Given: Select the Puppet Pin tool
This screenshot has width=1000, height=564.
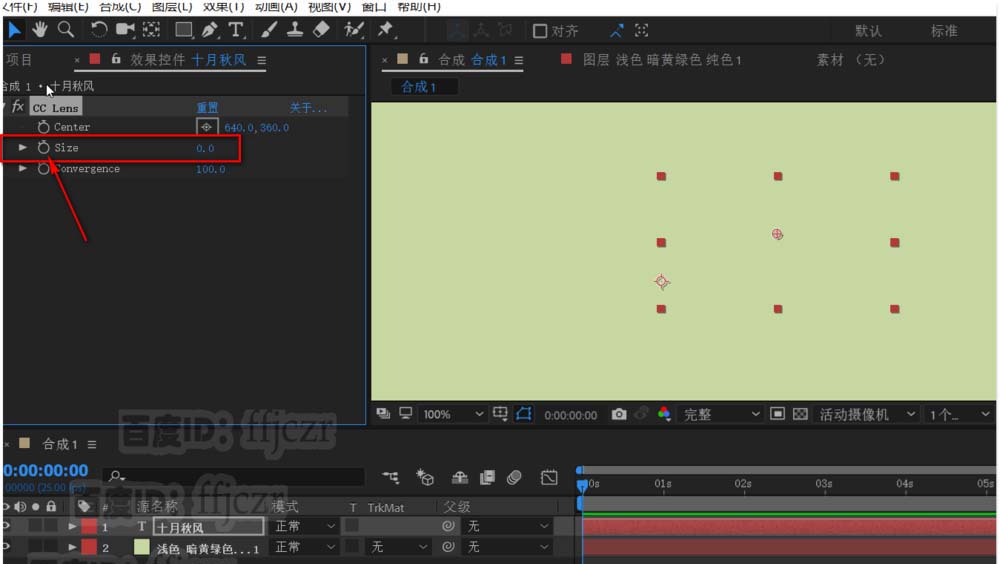Looking at the screenshot, I should 385,29.
